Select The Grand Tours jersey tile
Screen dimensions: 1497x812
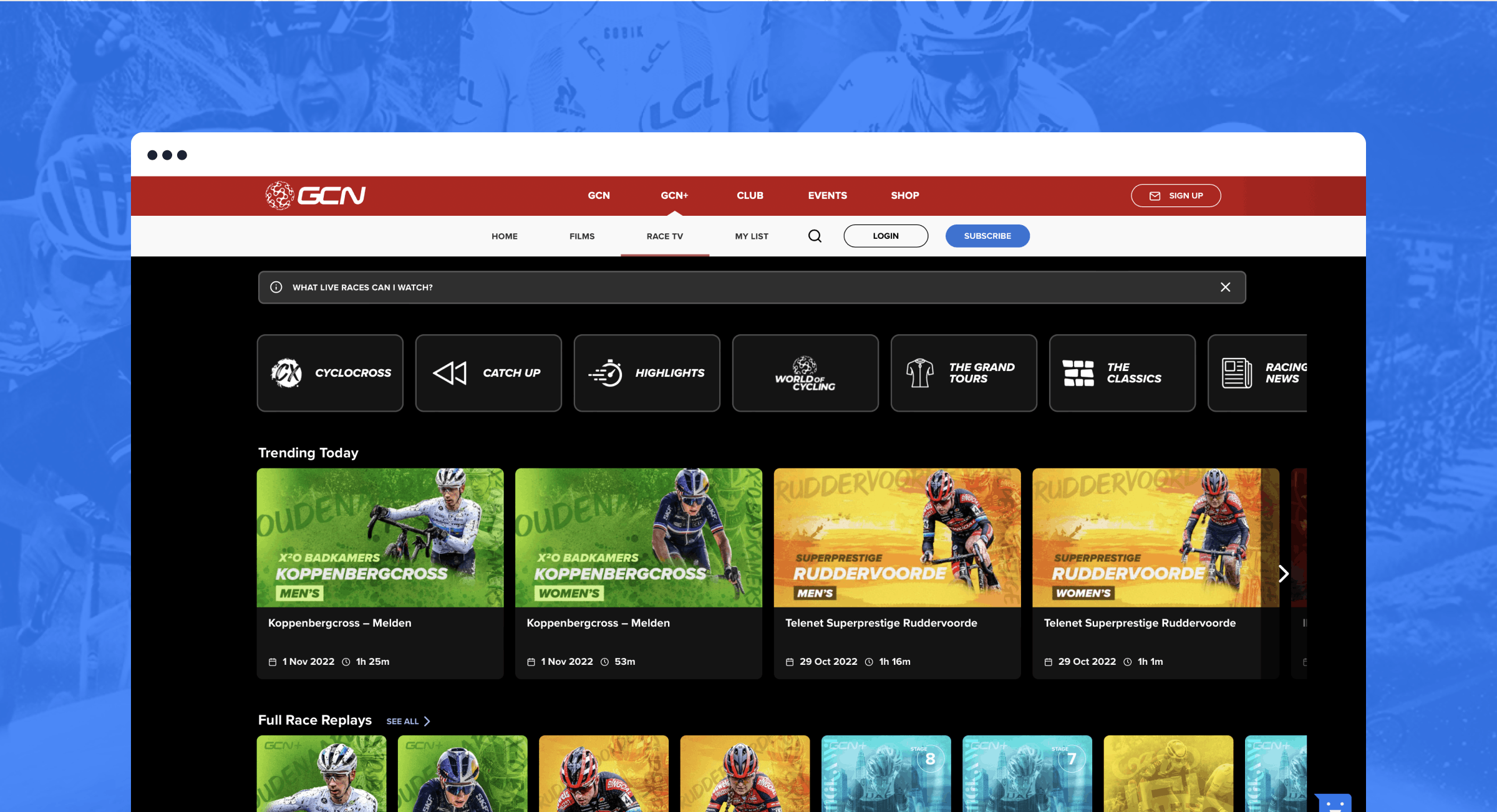964,373
